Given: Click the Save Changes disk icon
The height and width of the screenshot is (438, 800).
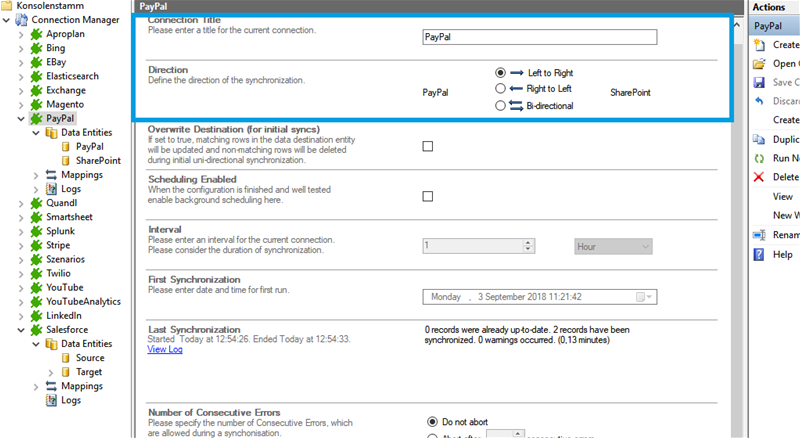Looking at the screenshot, I should 760,82.
